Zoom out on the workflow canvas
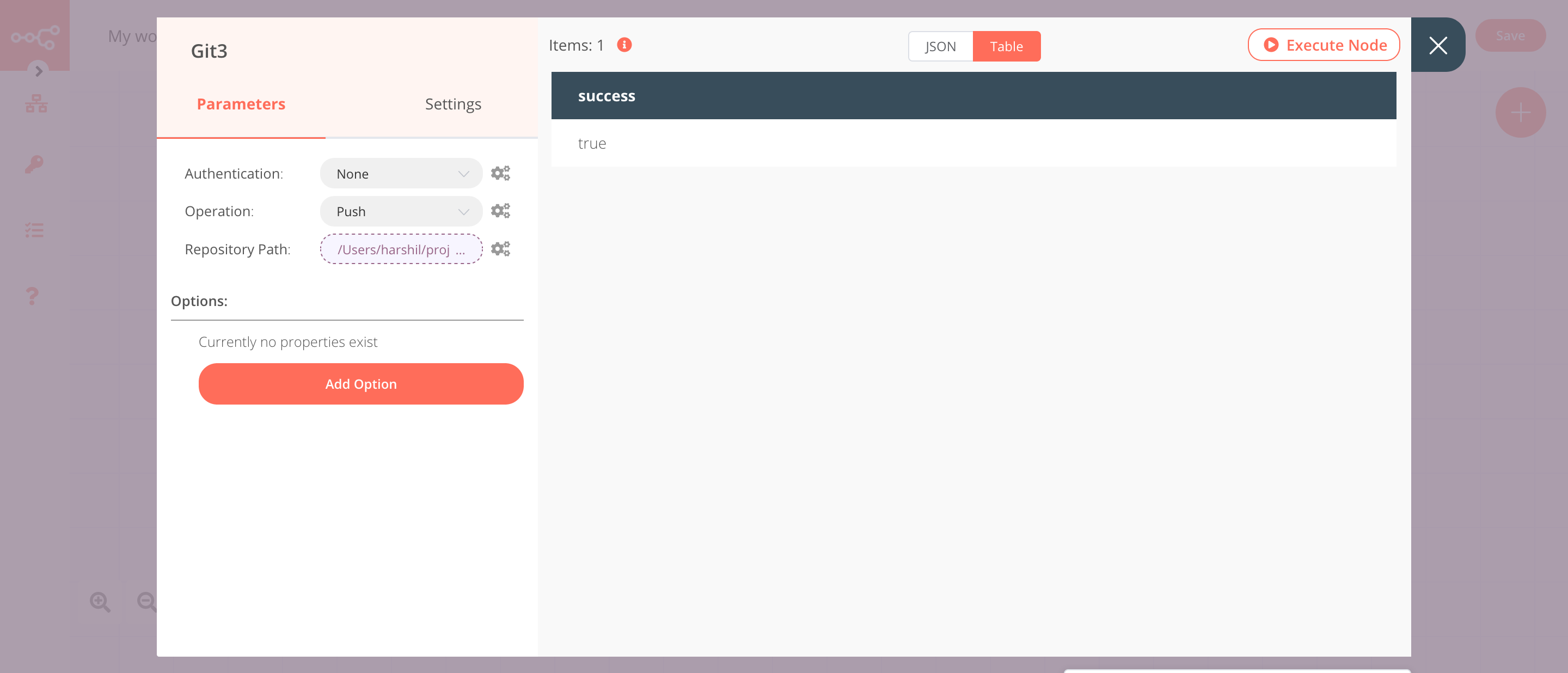 point(145,601)
